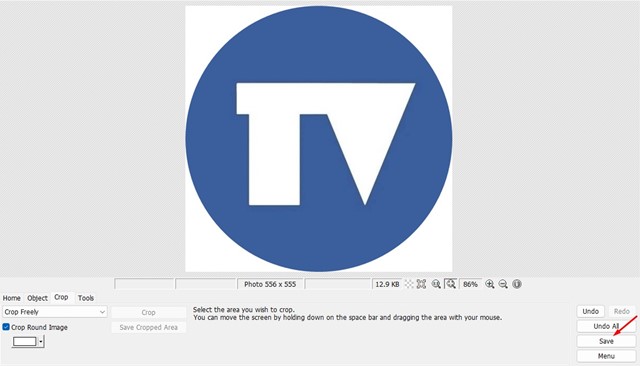
Task: Switch to the Home tab
Action: coord(11,298)
